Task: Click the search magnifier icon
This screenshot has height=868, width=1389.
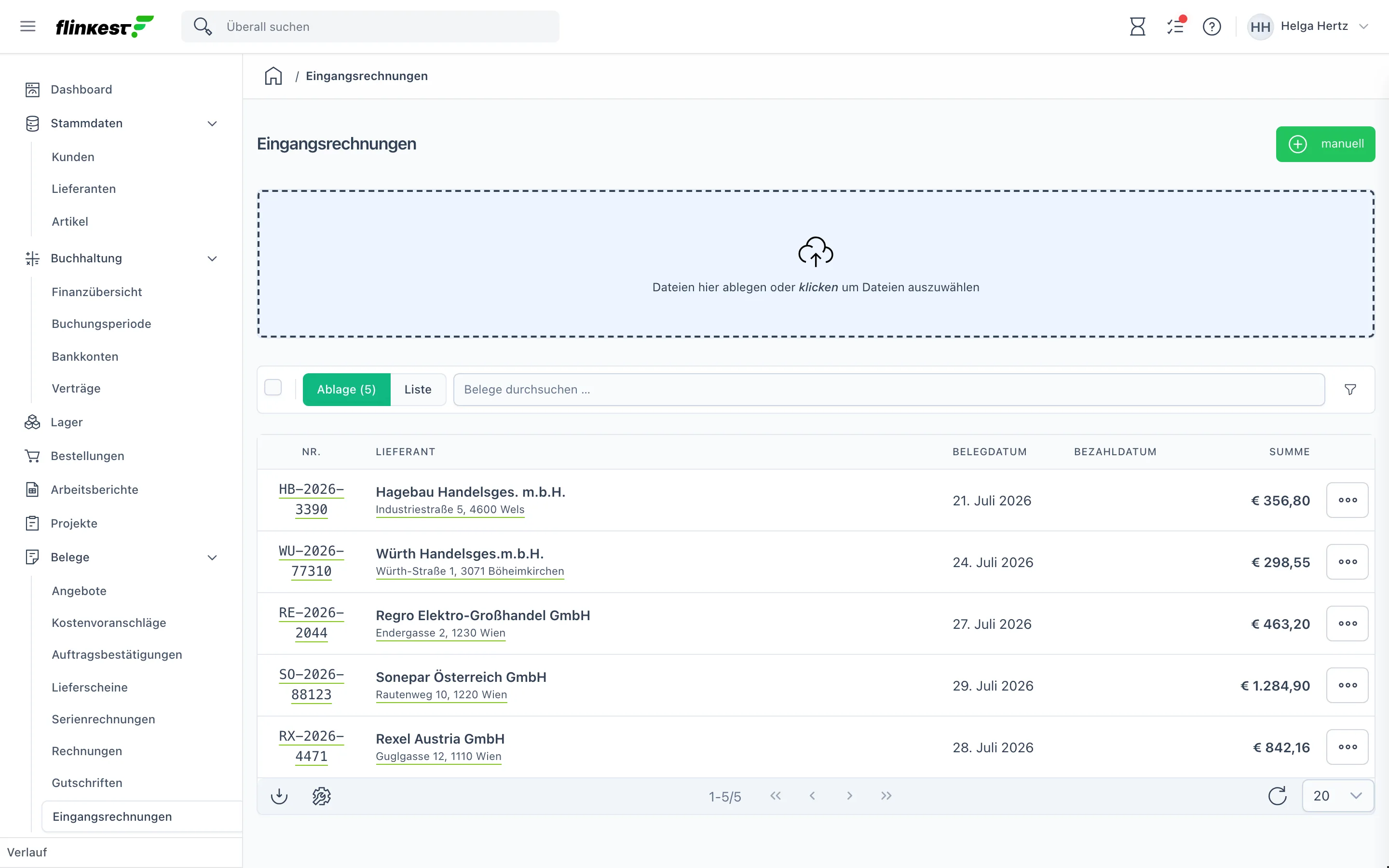Action: [203, 27]
